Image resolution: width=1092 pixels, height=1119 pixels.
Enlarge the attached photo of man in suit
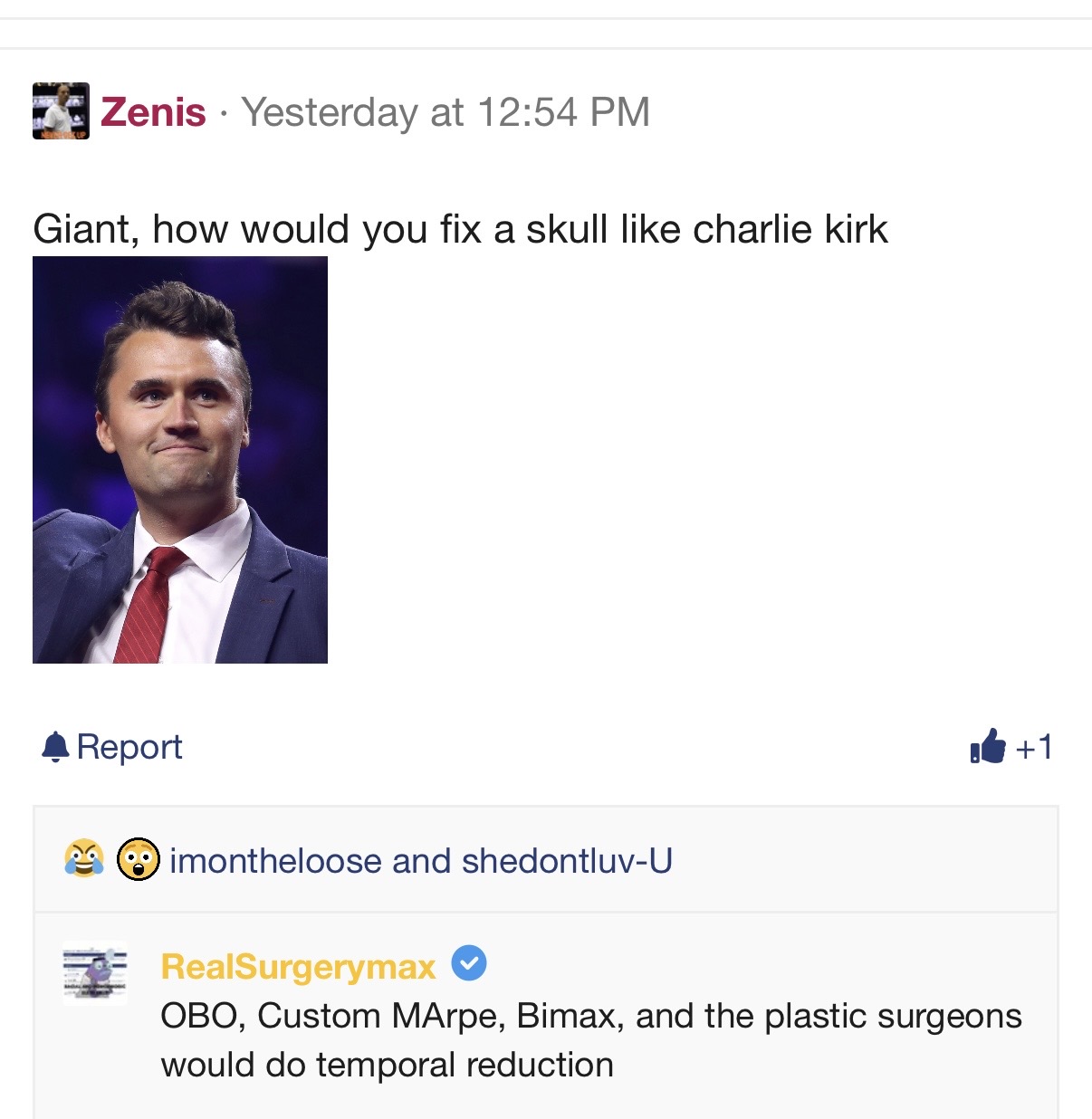pos(180,460)
